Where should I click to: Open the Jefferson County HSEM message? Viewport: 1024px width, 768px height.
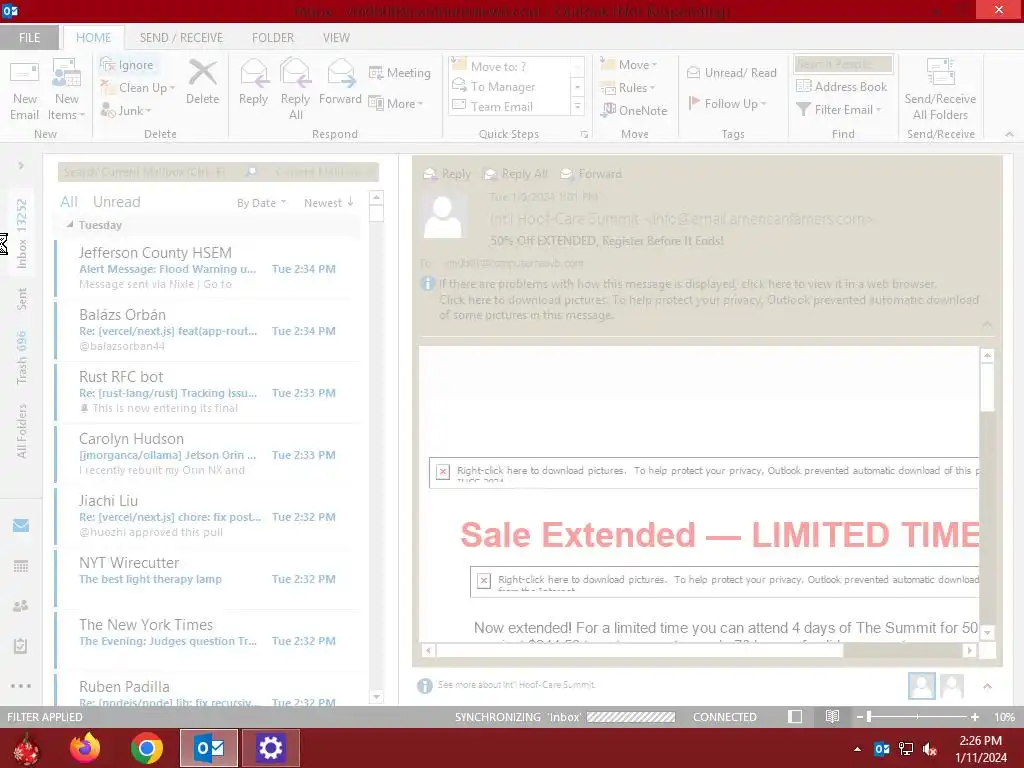[x=208, y=268]
